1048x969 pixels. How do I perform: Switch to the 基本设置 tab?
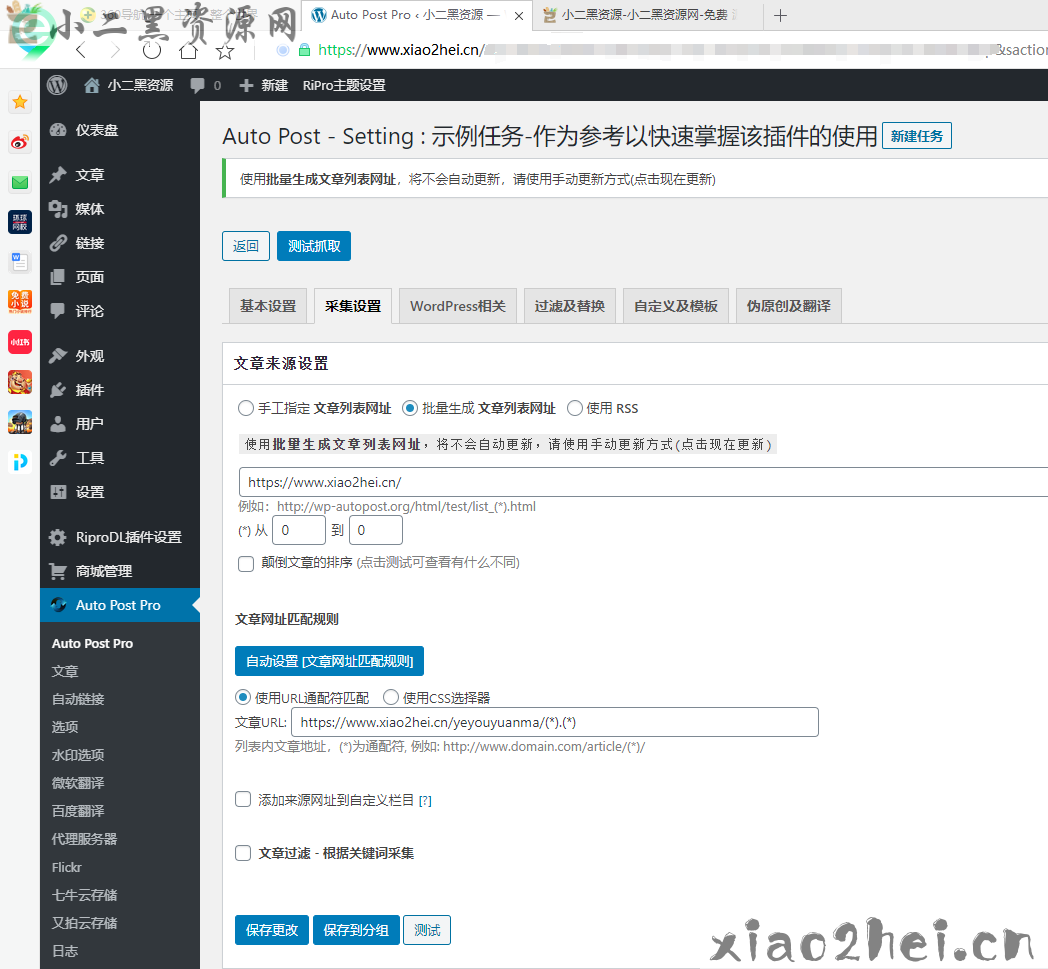[x=267, y=306]
